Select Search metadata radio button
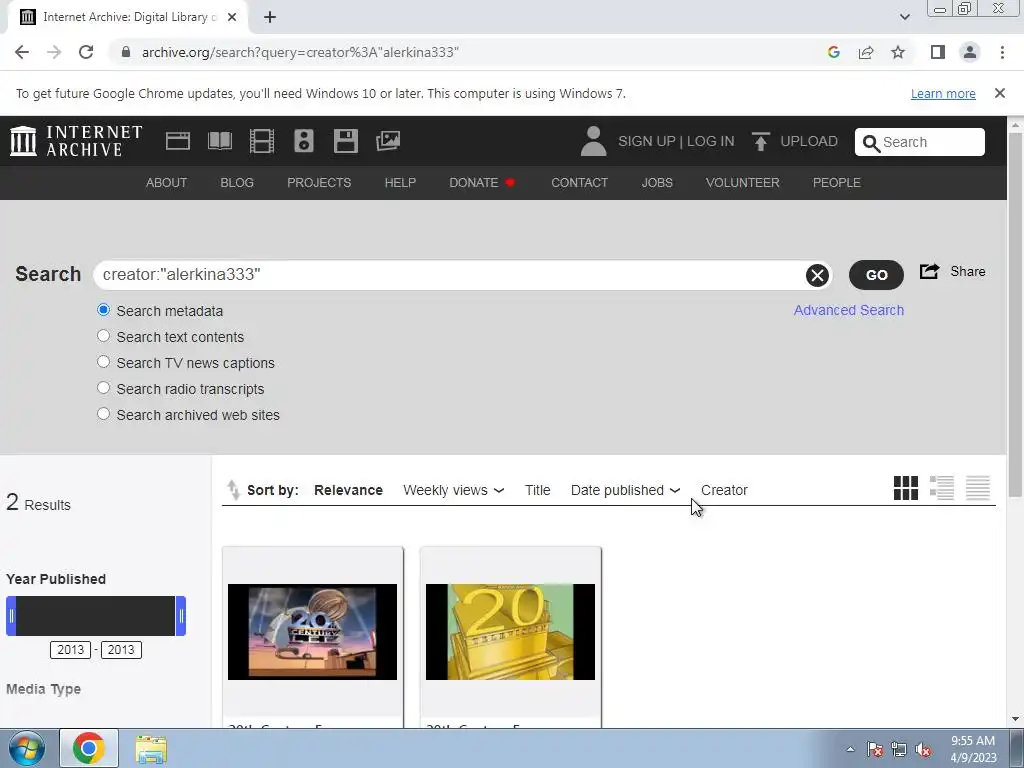This screenshot has height=768, width=1024. click(103, 310)
